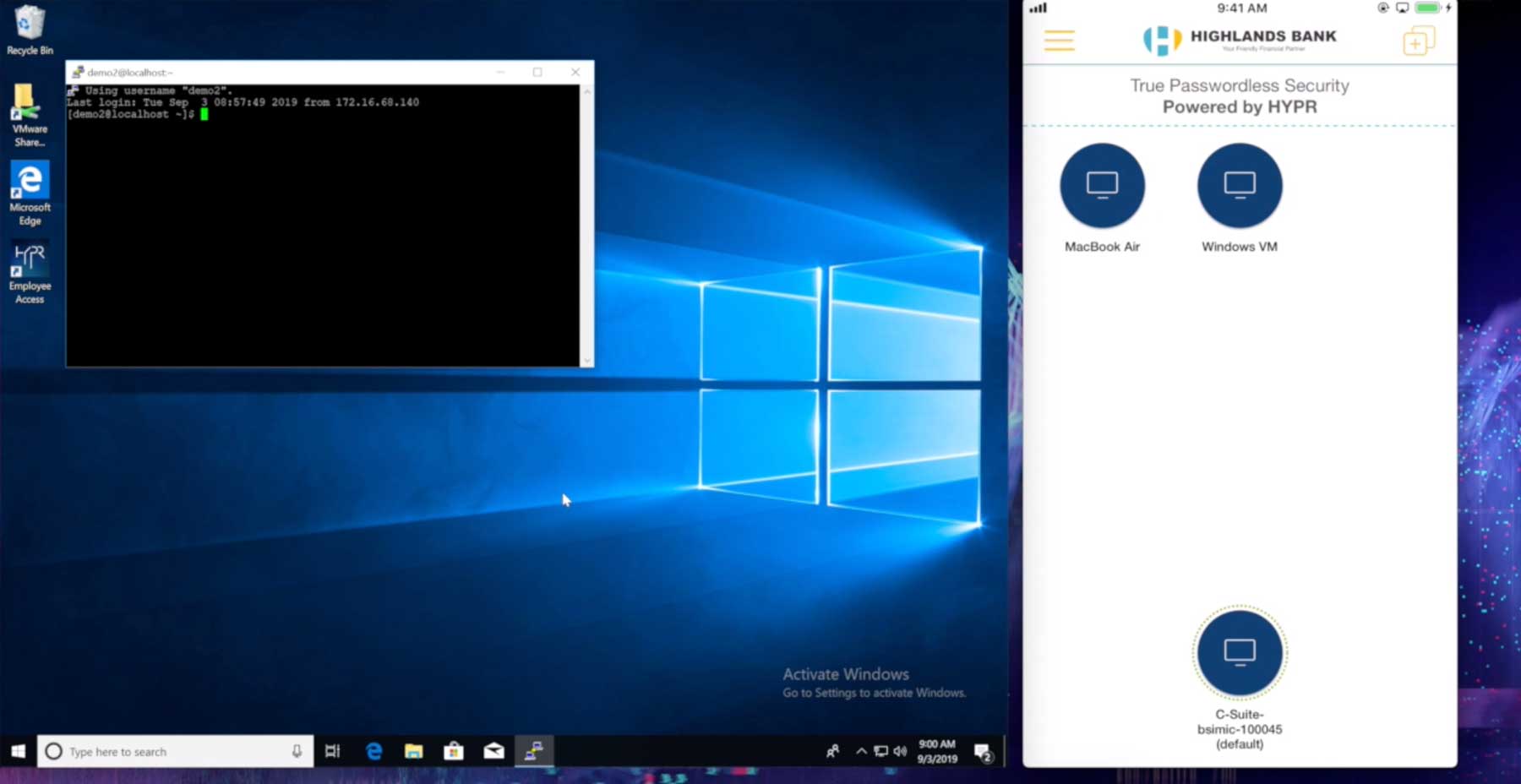Screen dimensions: 1521x784
Task: Launch Microsoft Edge from desktop shortcut
Action: [30, 194]
